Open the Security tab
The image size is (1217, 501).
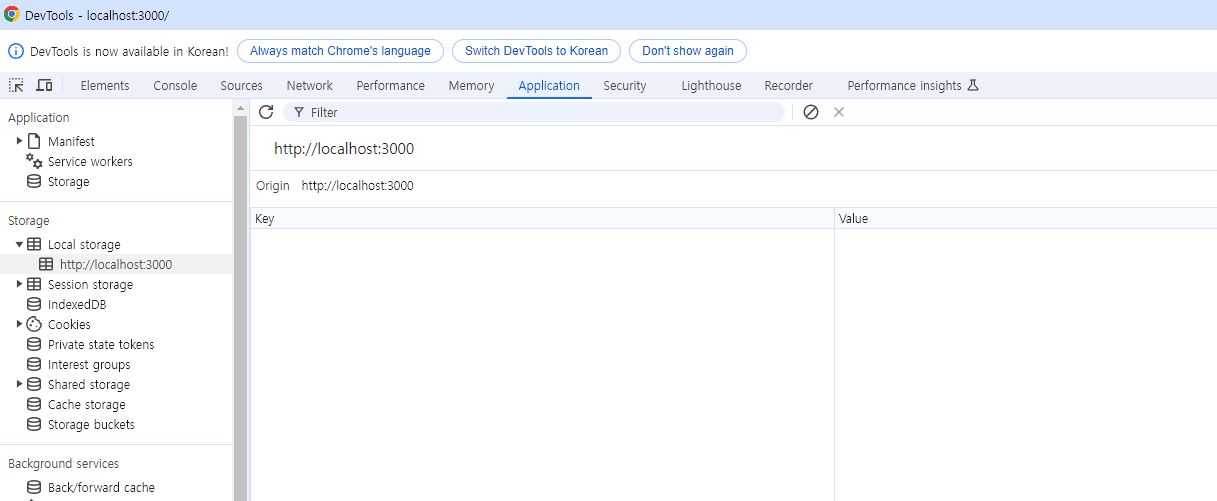click(x=625, y=86)
